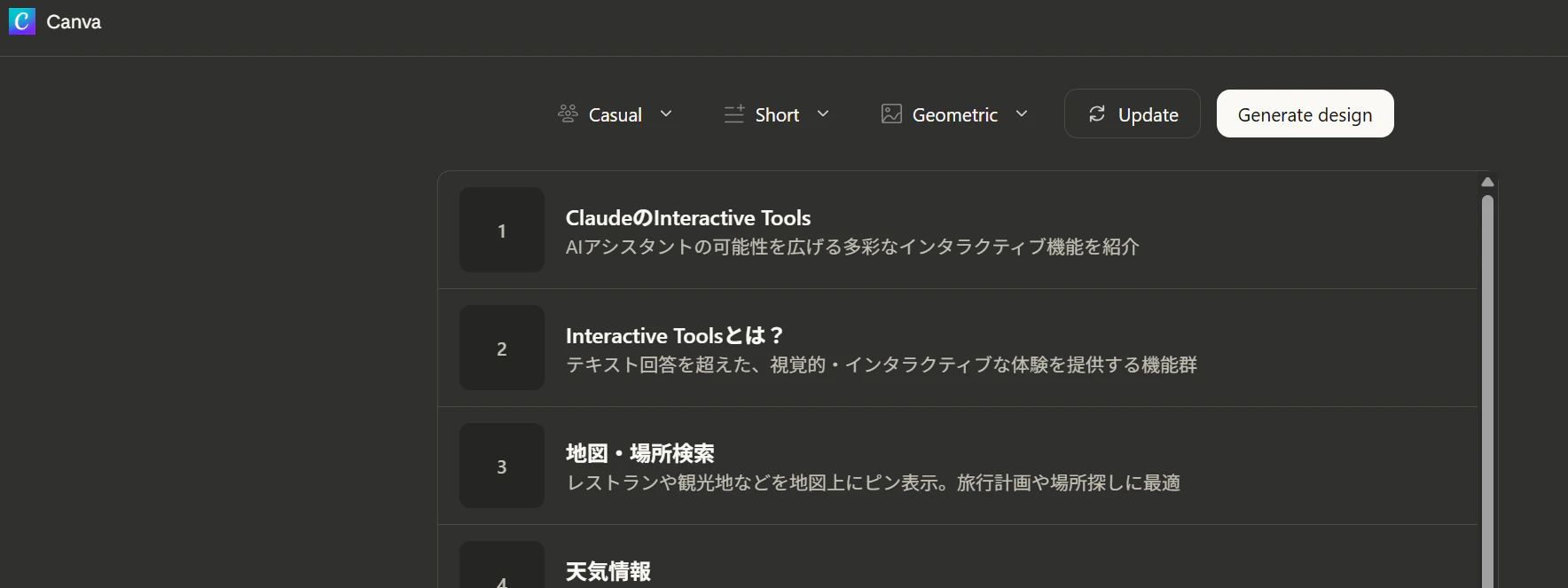Select slide number 3 thumbnail
This screenshot has width=1568, height=588.
click(x=502, y=466)
